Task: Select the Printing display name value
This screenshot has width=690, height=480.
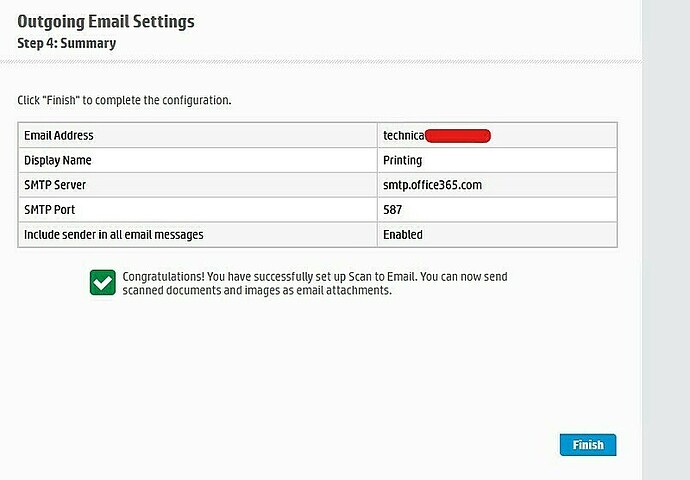Action: point(402,160)
